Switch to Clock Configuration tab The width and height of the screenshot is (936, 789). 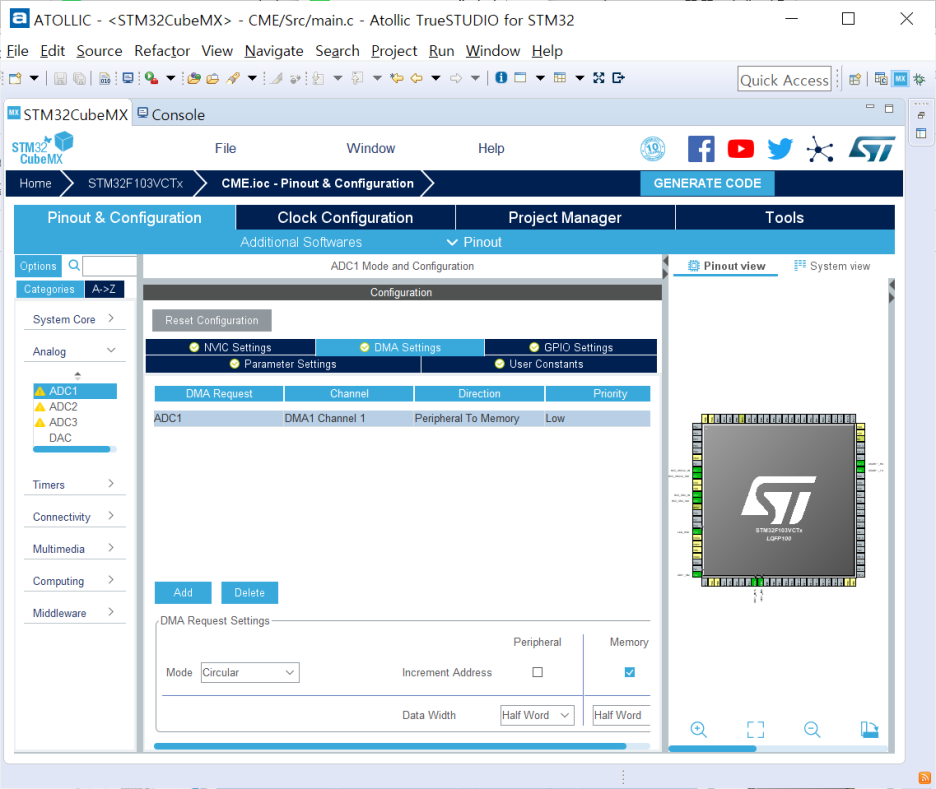click(x=345, y=218)
